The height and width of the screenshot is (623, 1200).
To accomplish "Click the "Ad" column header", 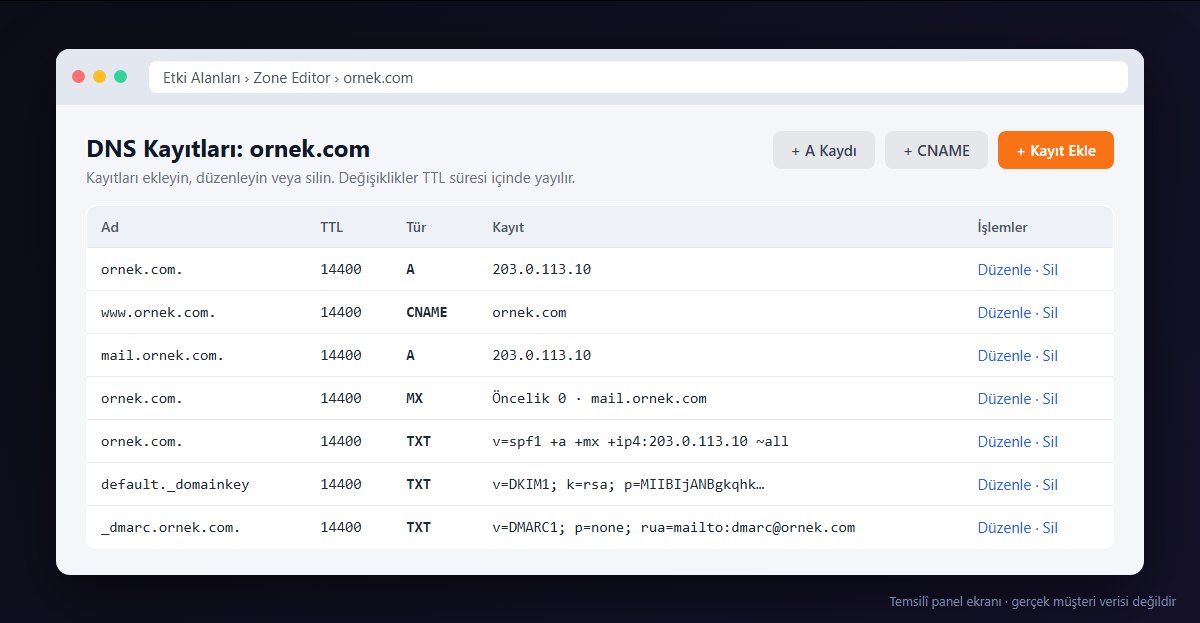I will click(110, 227).
